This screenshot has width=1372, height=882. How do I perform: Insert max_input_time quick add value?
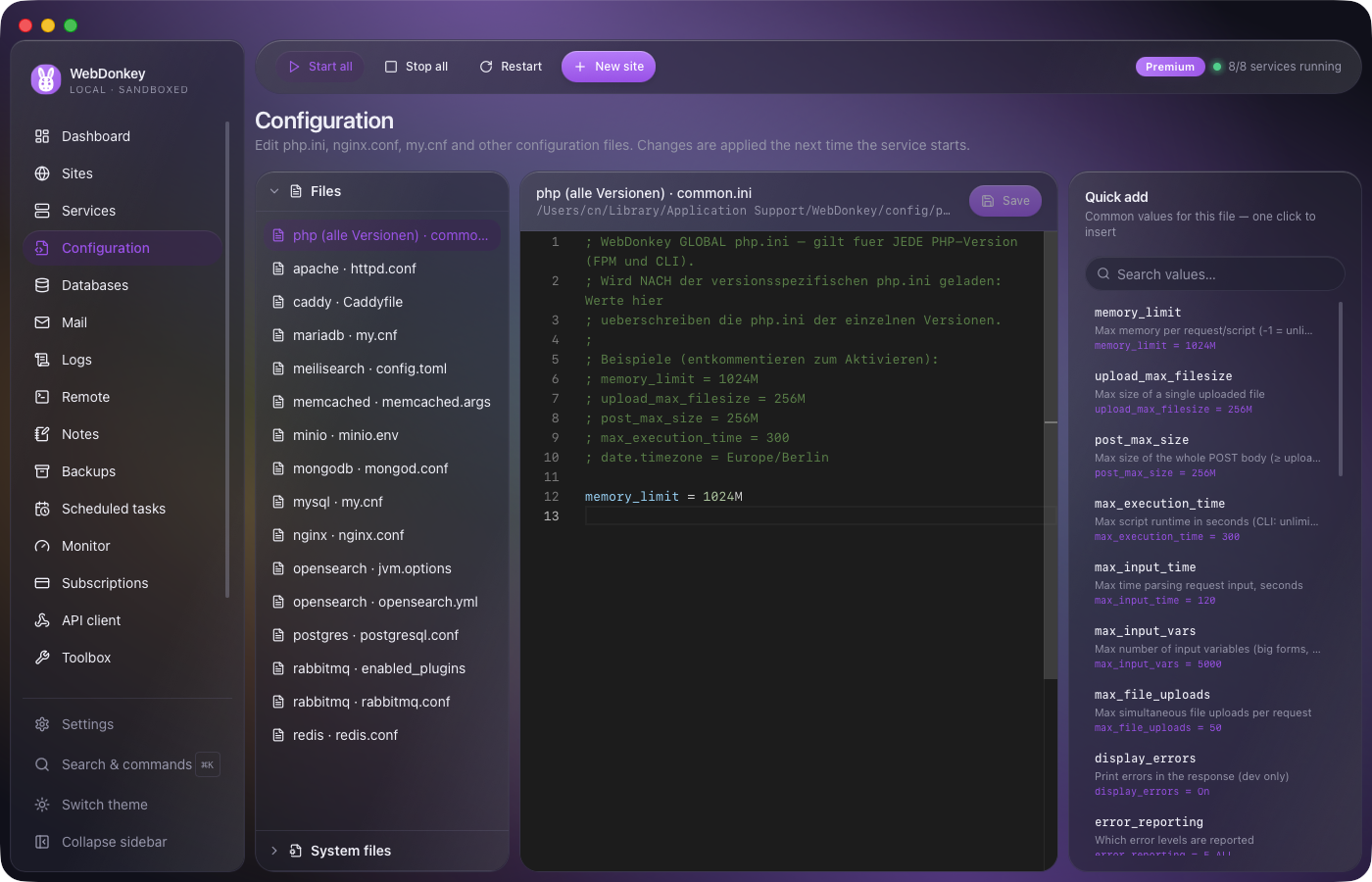coord(1209,583)
